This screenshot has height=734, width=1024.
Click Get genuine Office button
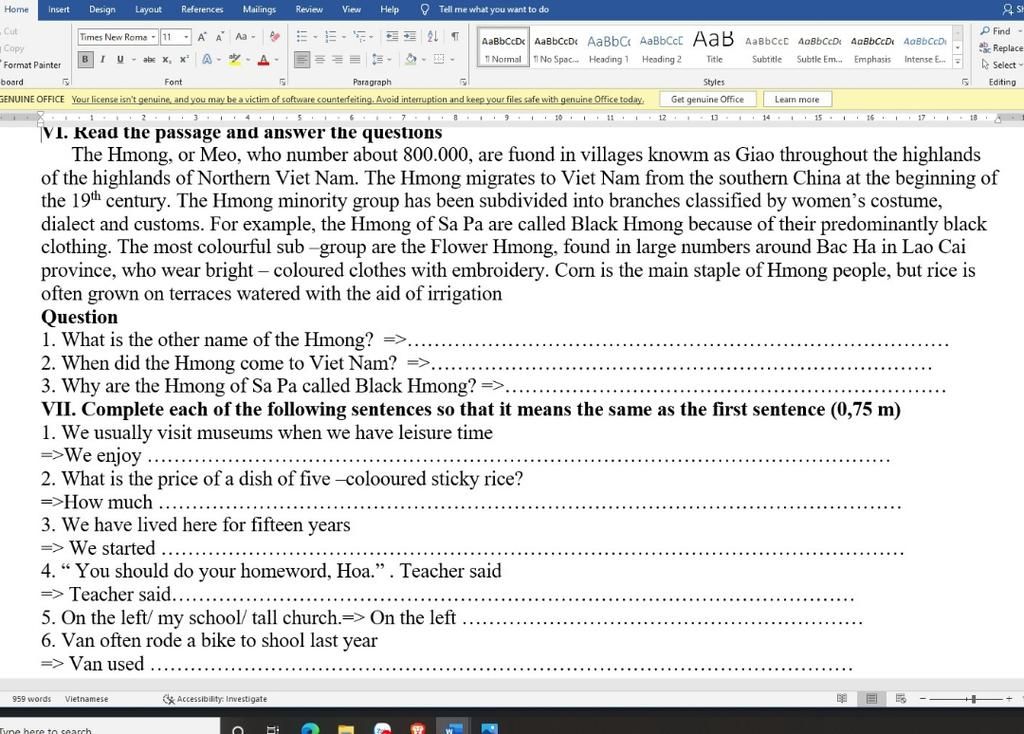[x=707, y=99]
